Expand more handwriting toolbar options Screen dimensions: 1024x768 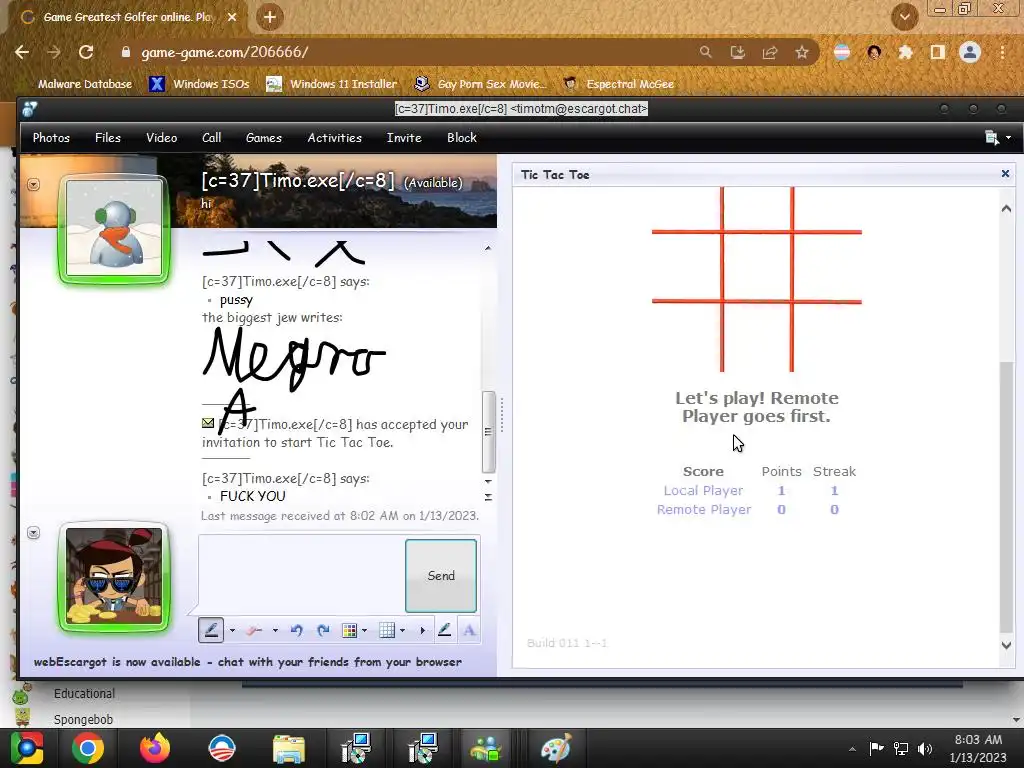[x=423, y=630]
